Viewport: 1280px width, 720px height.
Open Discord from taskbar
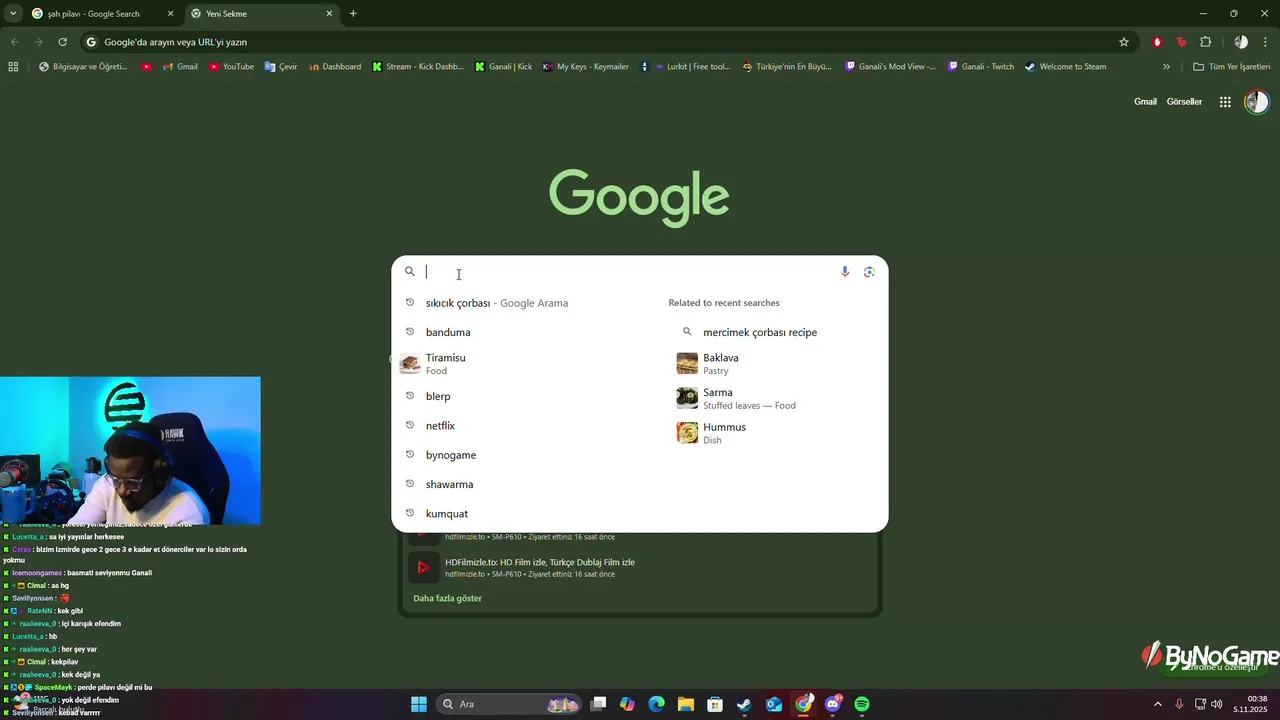point(833,704)
